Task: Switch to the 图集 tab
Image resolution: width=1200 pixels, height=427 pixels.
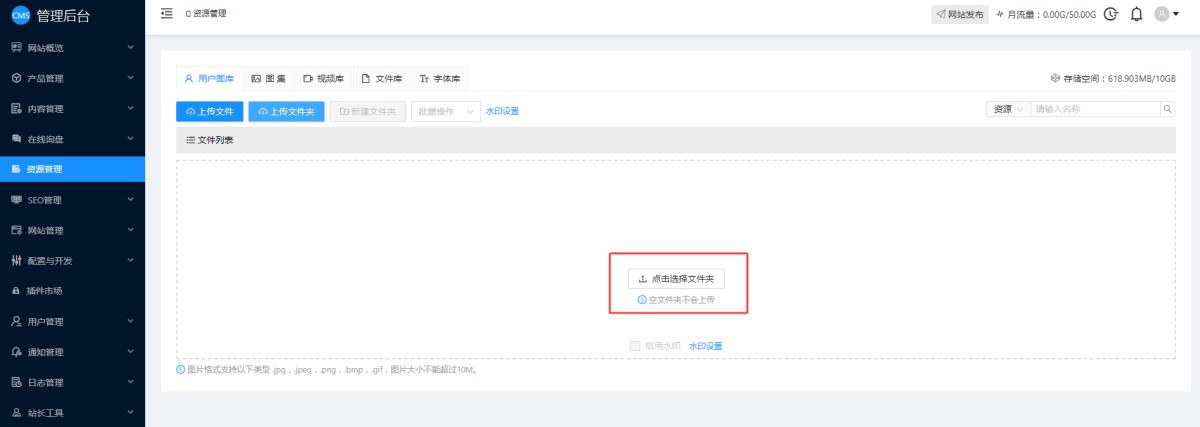Action: point(268,78)
